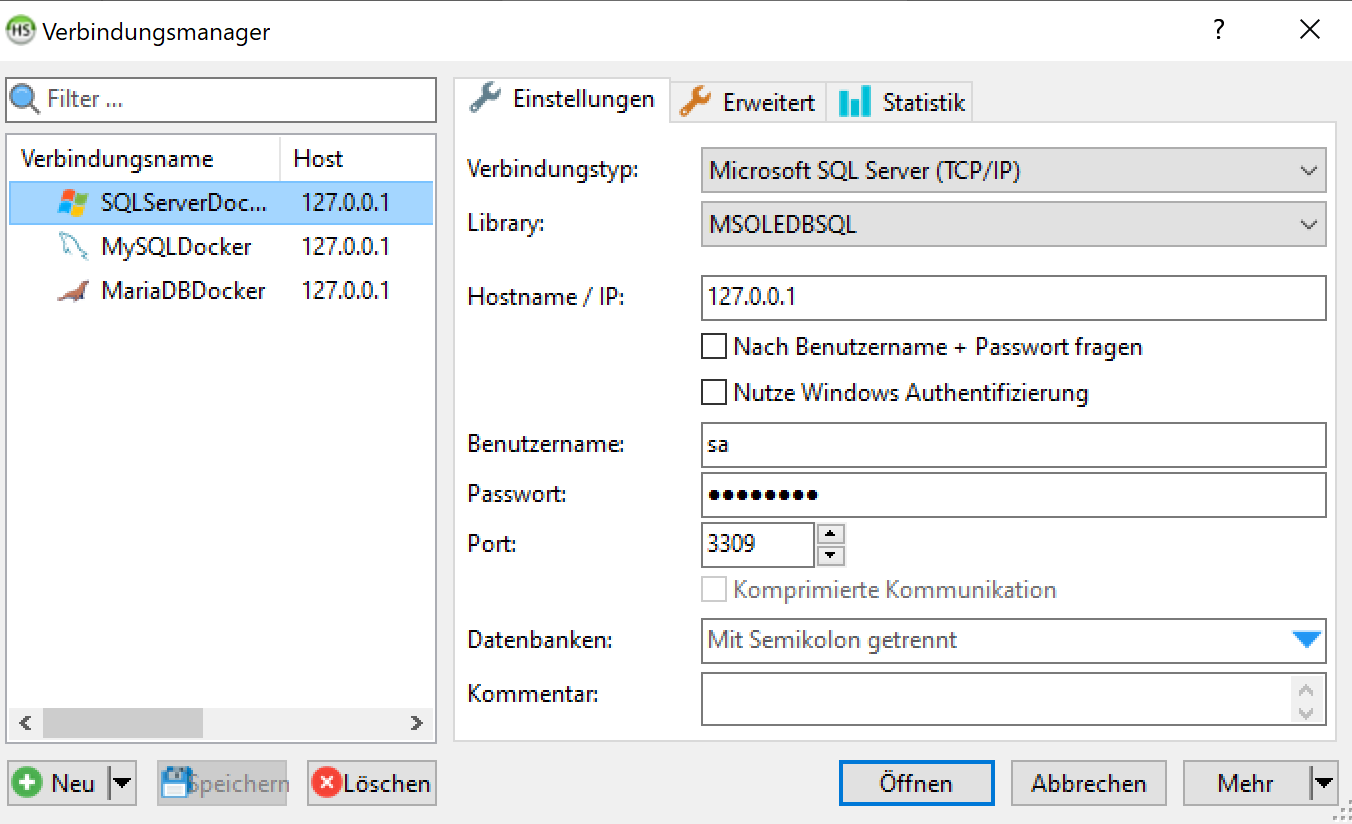
Task: Switch to the Einstellungen tab
Action: (563, 100)
